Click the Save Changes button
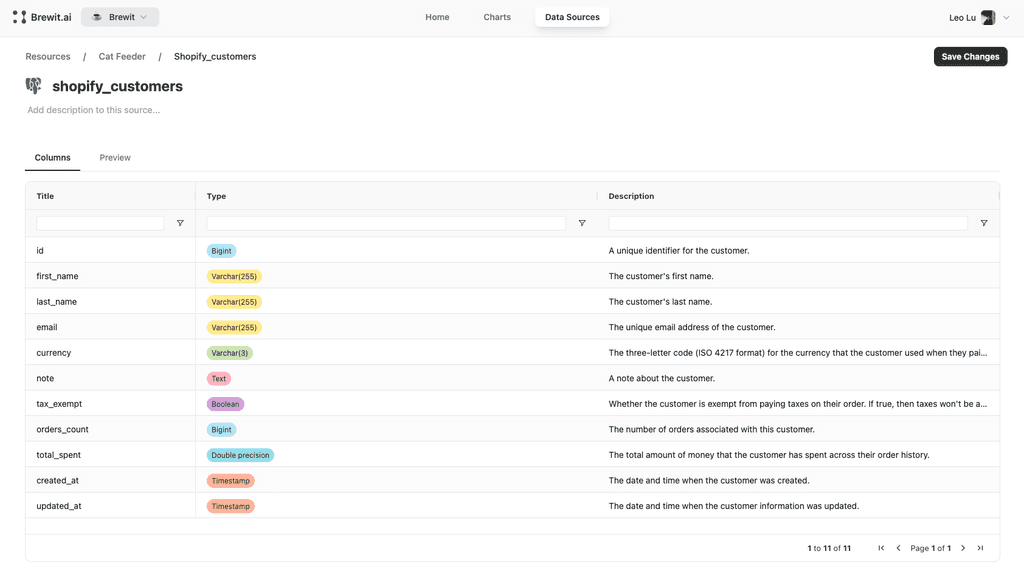The image size is (1024, 582). (x=969, y=56)
